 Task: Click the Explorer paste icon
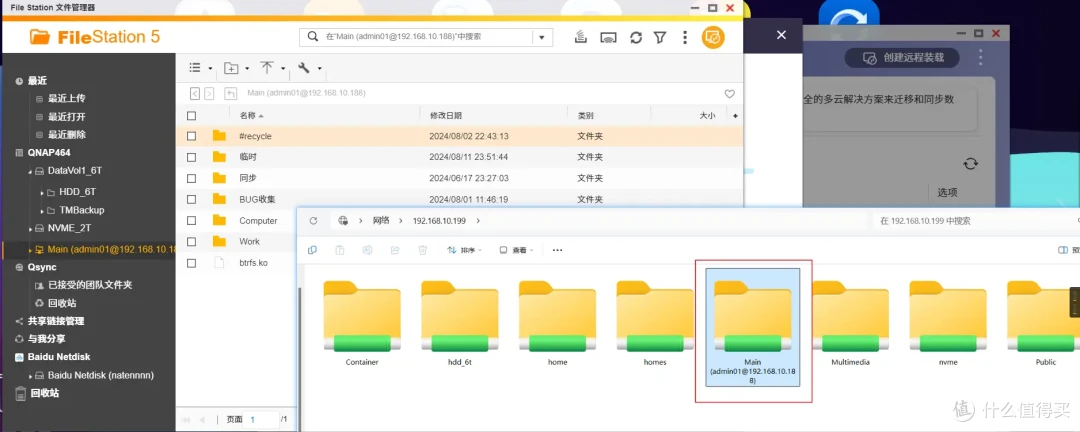(340, 250)
